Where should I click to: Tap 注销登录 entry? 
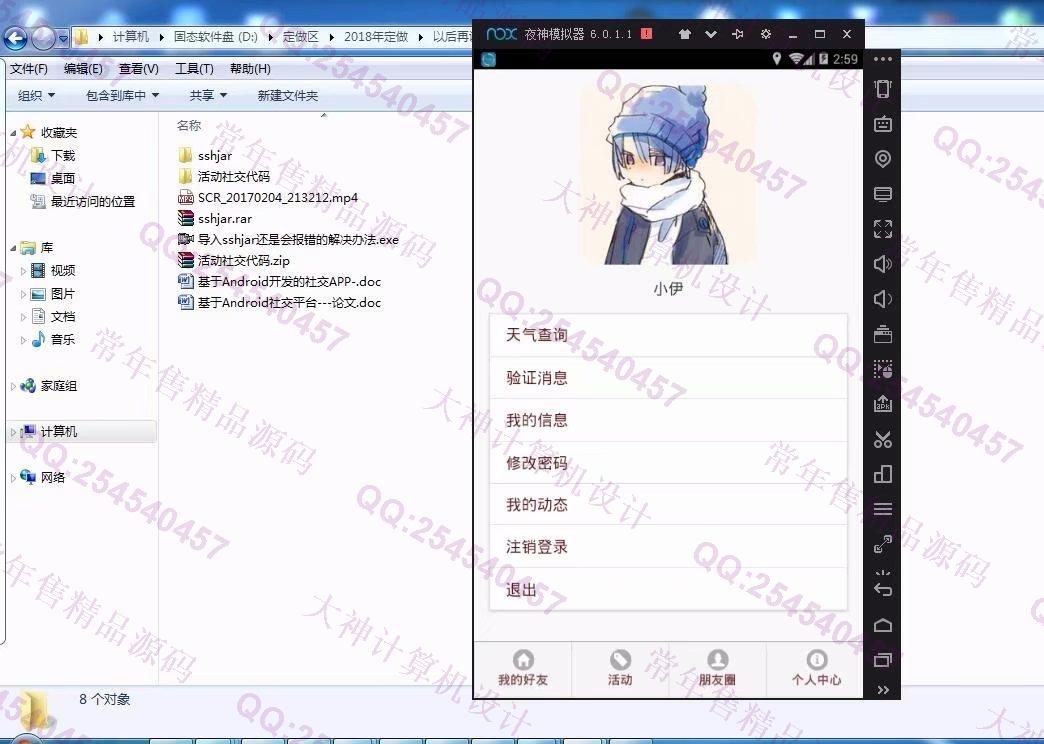pyautogui.click(x=668, y=547)
